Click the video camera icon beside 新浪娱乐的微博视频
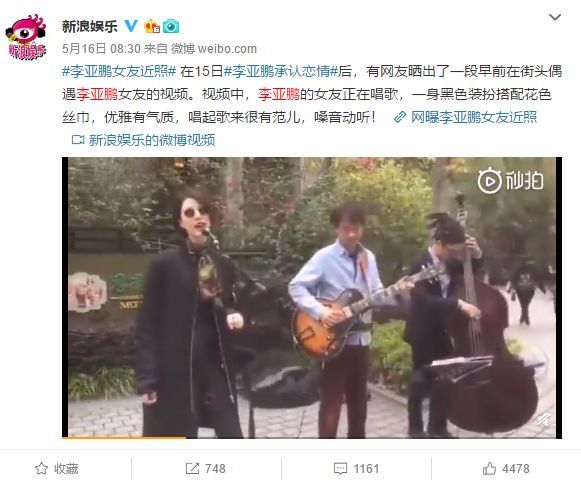This screenshot has width=581, height=487. tap(78, 140)
